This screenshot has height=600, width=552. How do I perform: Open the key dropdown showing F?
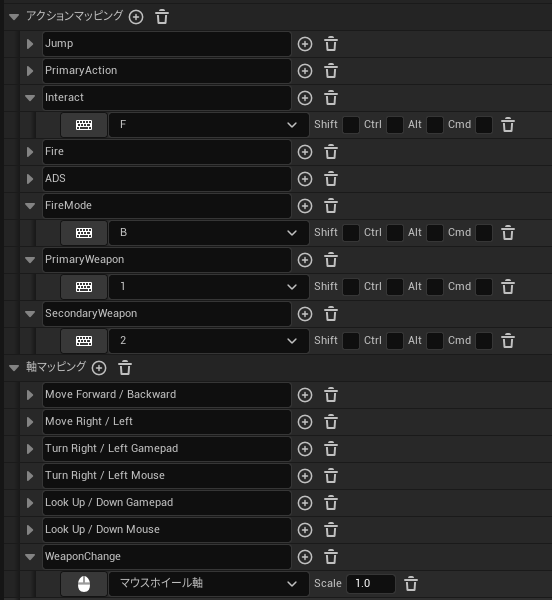pyautogui.click(x=209, y=125)
